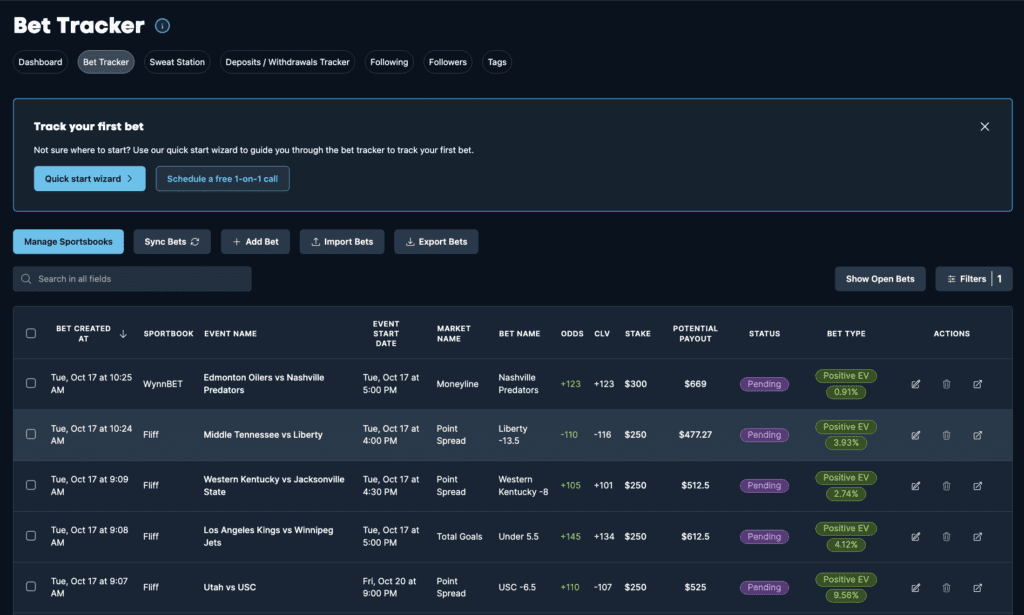1024x615 pixels.
Task: Delete the Middle Tennessee vs Liberty bet
Action: tap(946, 435)
